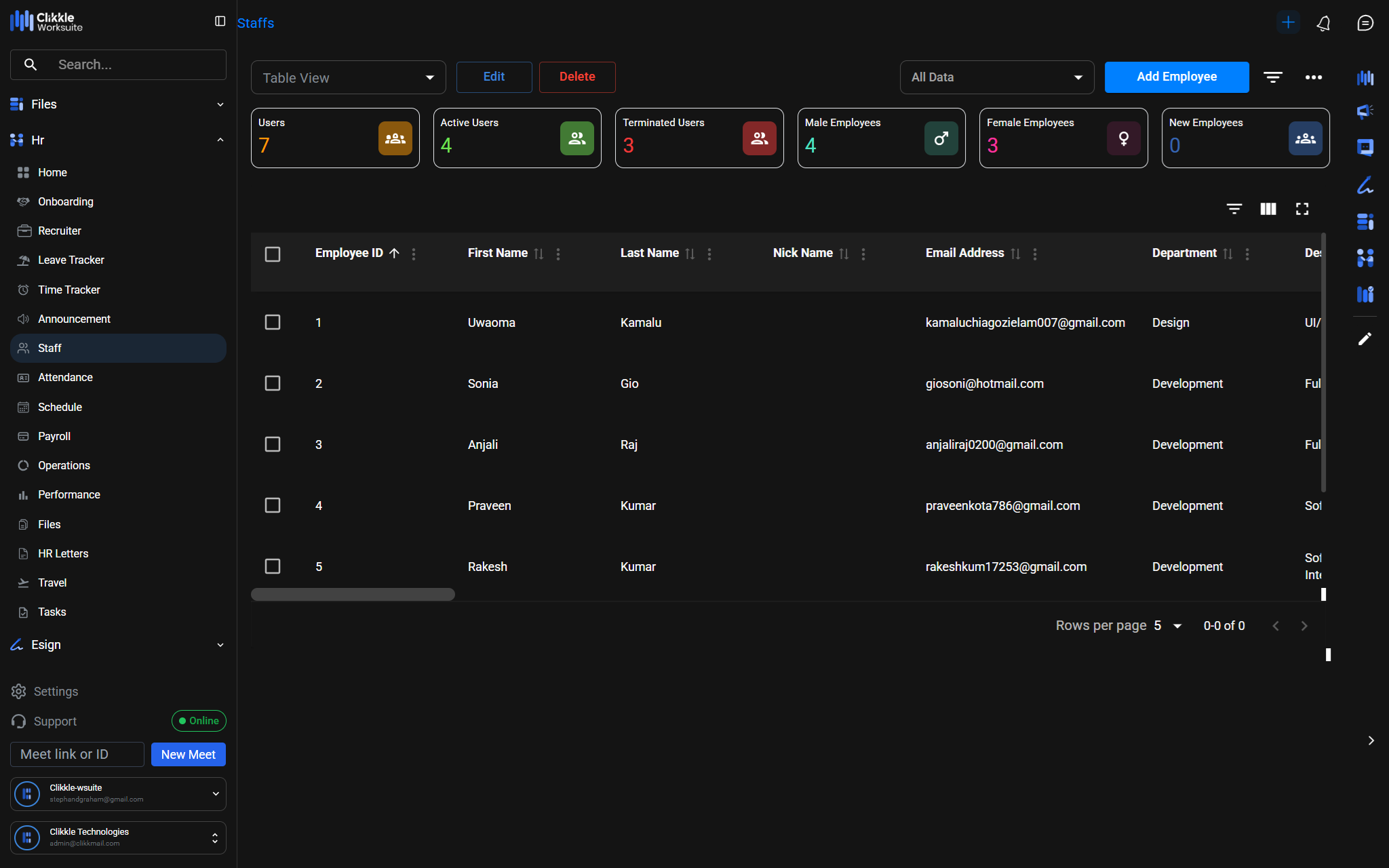Click the horizontal table scrollbar

point(353,595)
